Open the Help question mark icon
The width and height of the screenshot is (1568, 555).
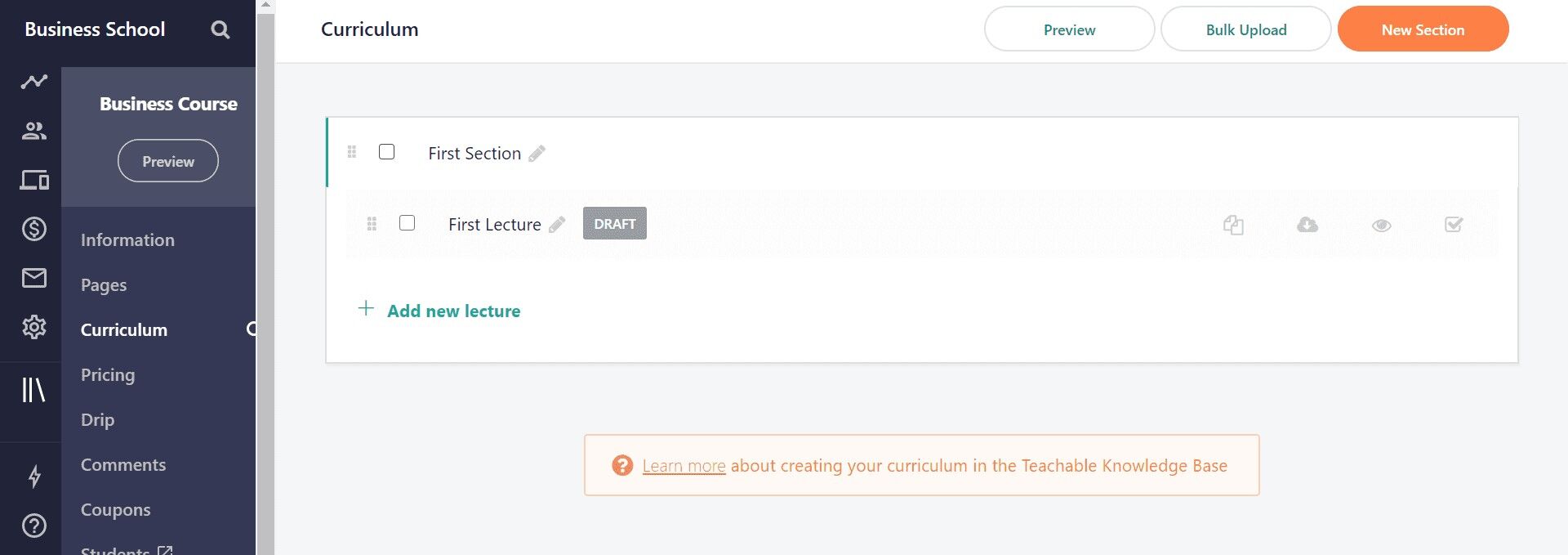pos(34,526)
